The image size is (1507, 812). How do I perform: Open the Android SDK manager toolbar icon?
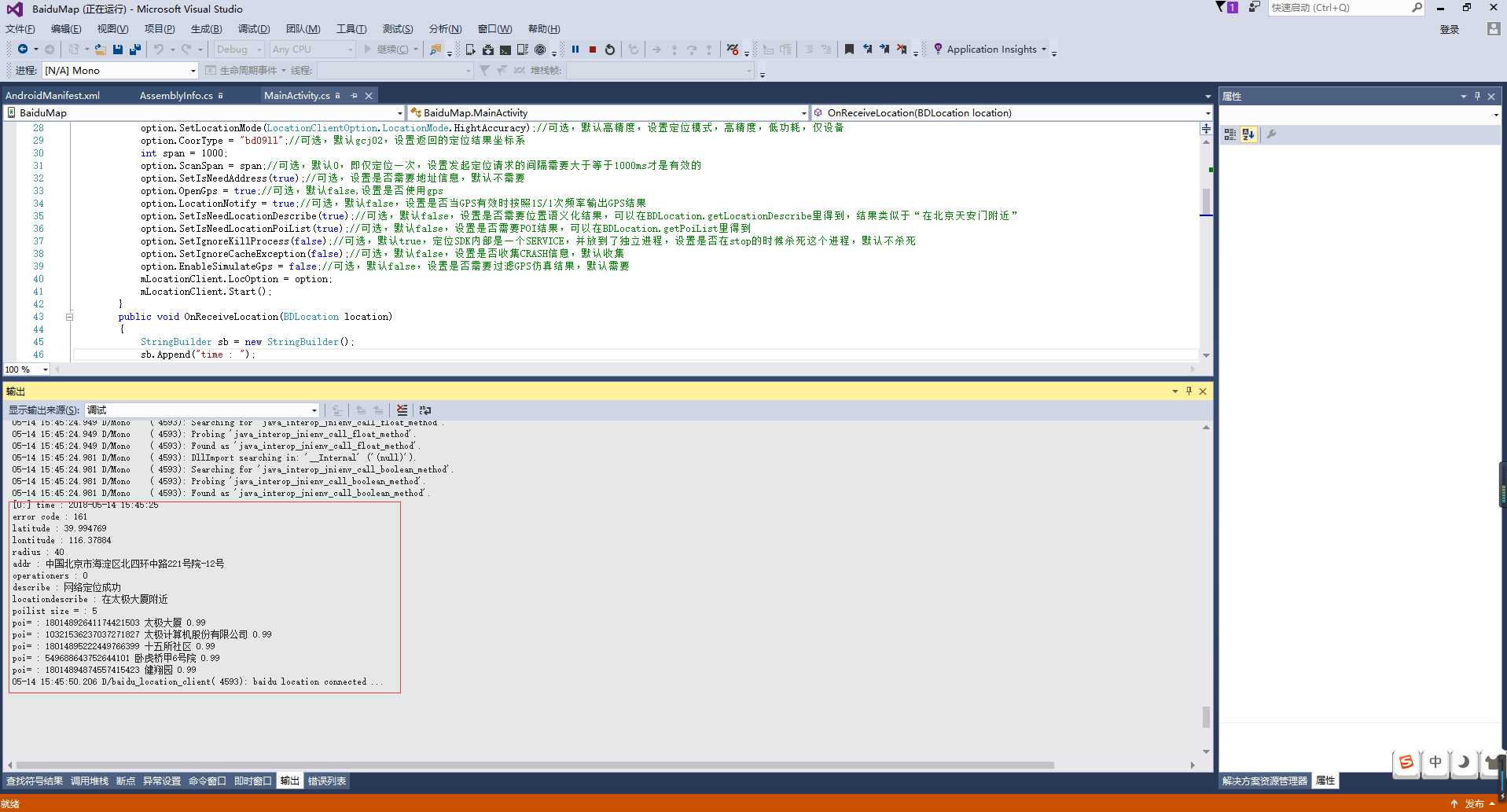click(487, 50)
